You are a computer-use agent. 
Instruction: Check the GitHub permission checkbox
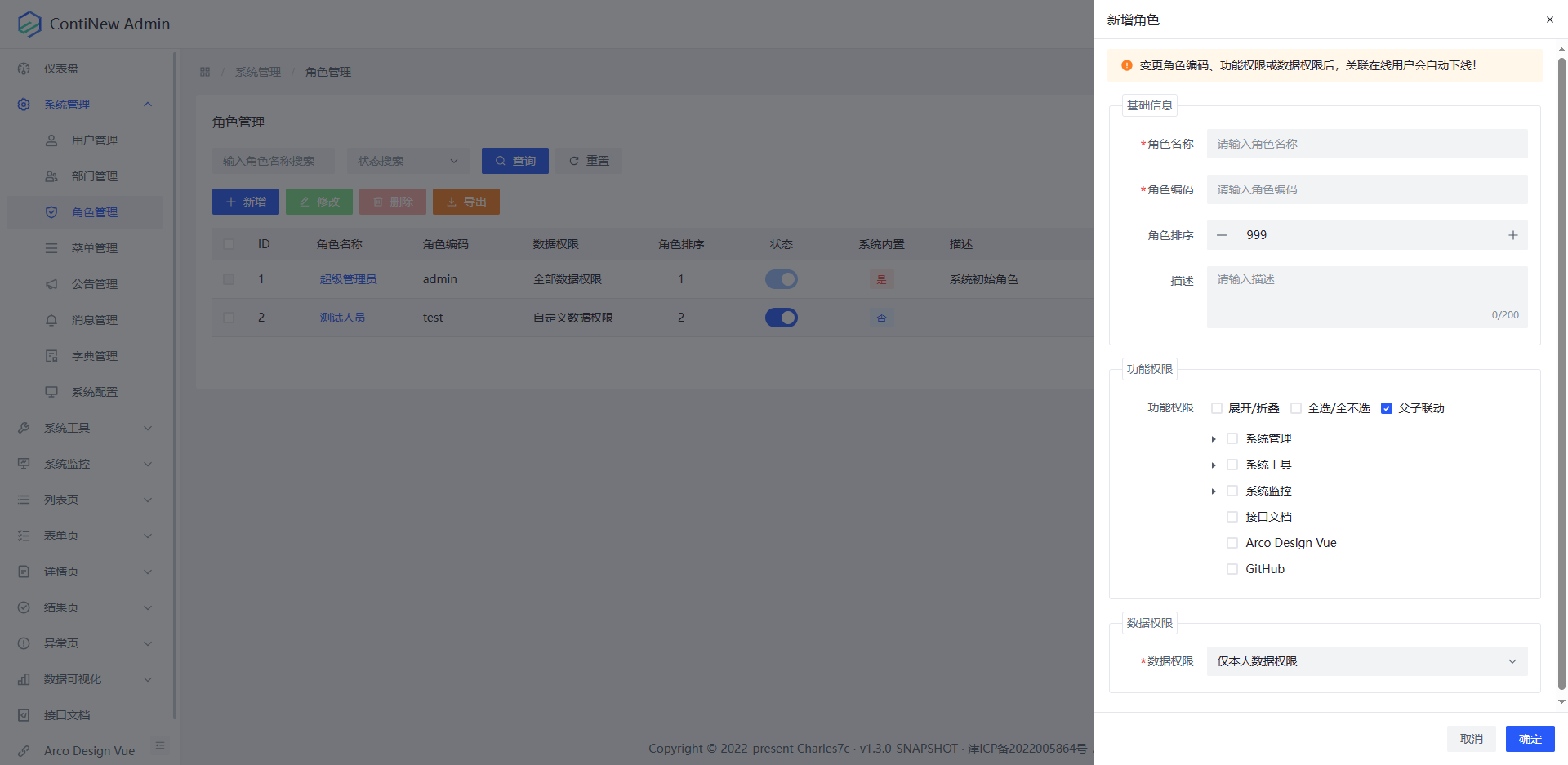tap(1232, 569)
